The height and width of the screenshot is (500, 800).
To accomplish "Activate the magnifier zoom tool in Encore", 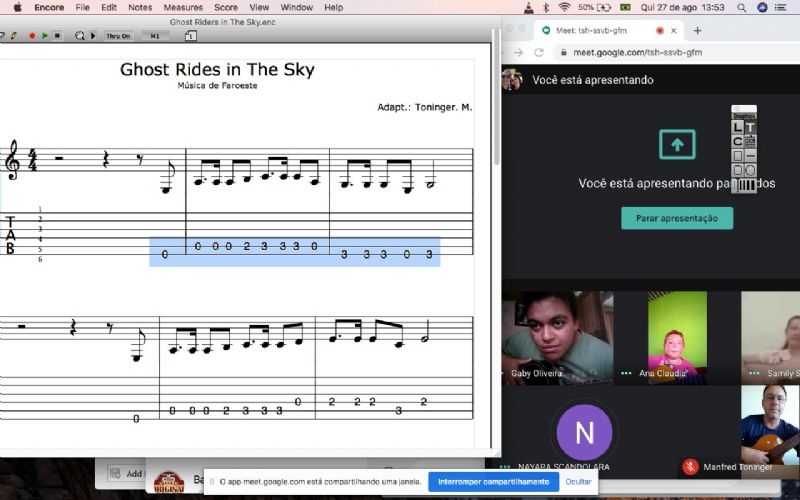I will pyautogui.click(x=80, y=36).
